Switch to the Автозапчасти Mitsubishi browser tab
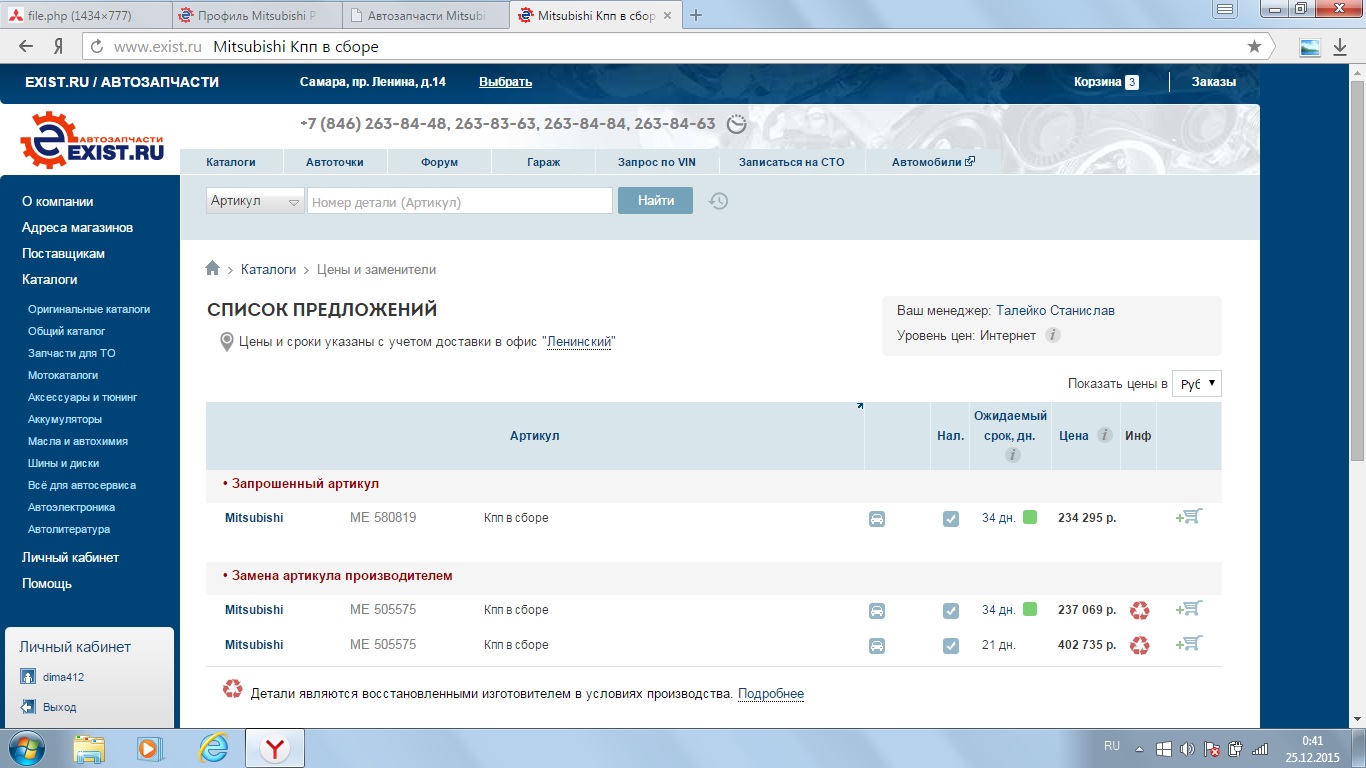Image resolution: width=1366 pixels, height=768 pixels. (425, 16)
